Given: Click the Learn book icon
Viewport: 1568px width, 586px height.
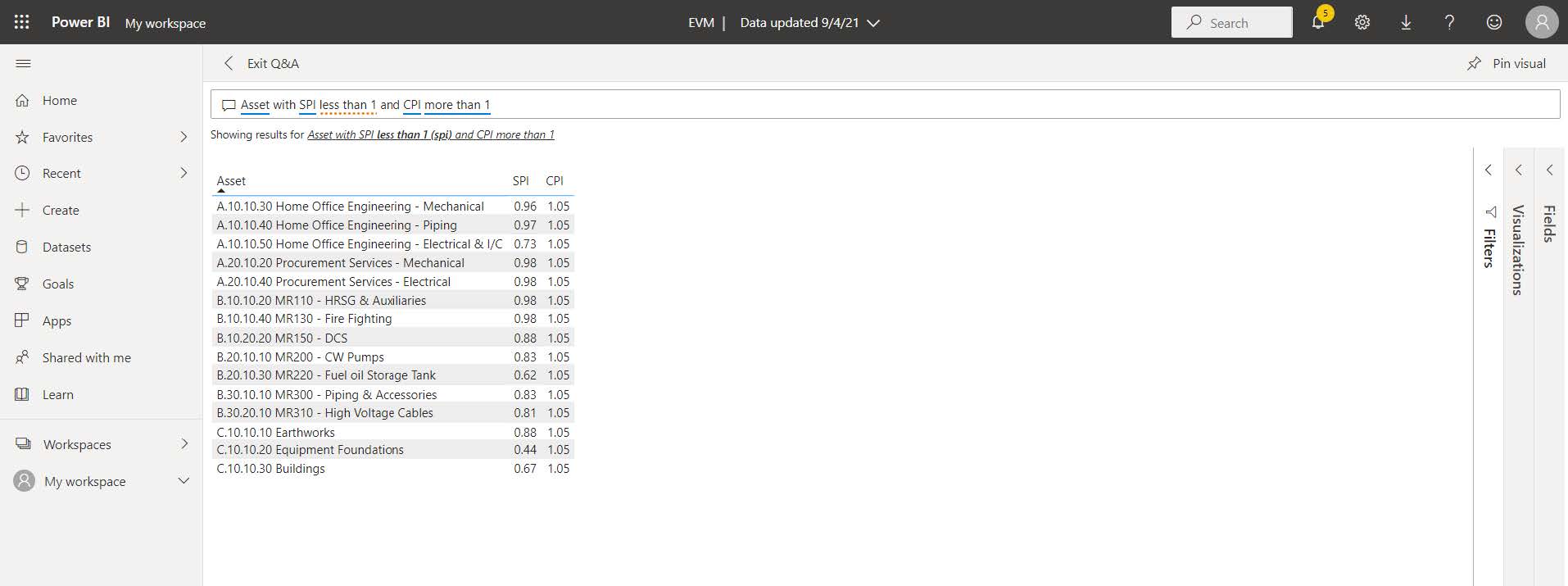Looking at the screenshot, I should coord(22,394).
